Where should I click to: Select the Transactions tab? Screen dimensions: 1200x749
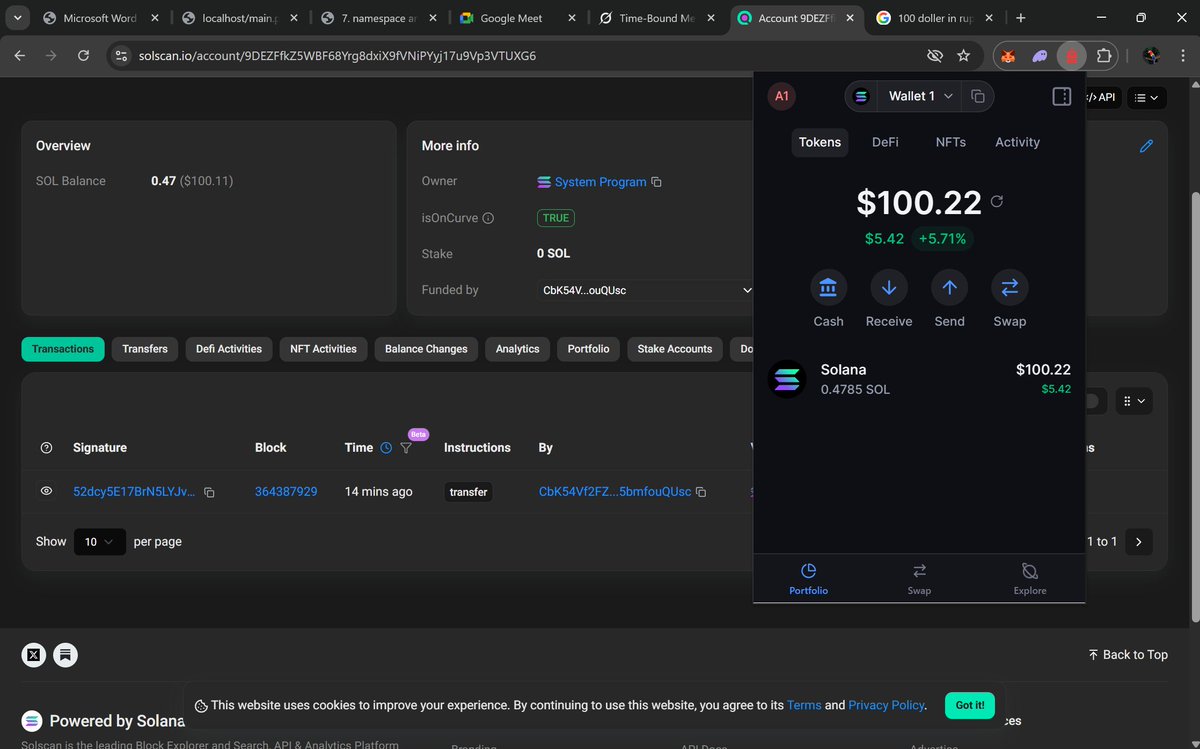(63, 349)
